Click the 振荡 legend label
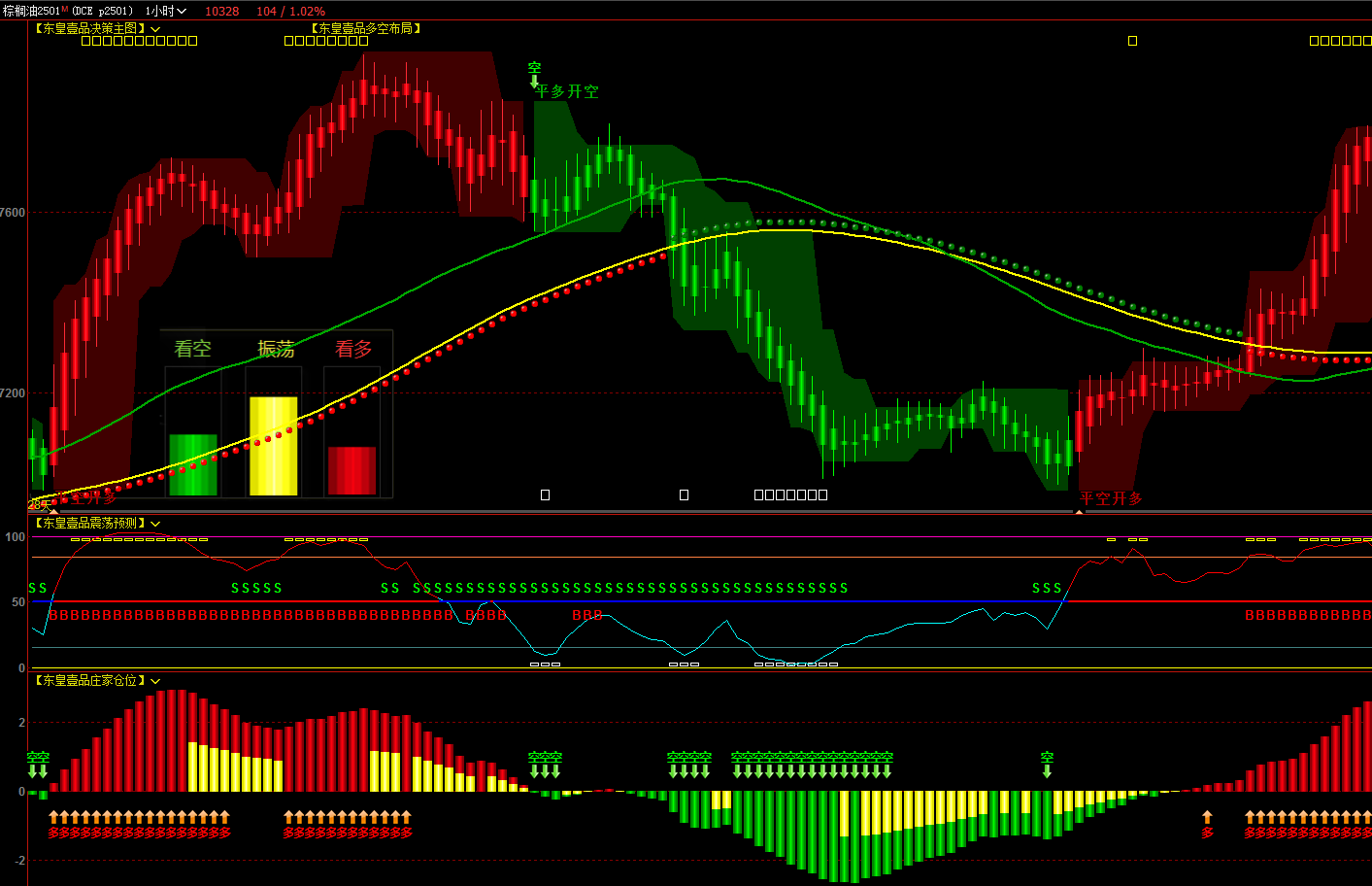1372x886 pixels. 276,348
